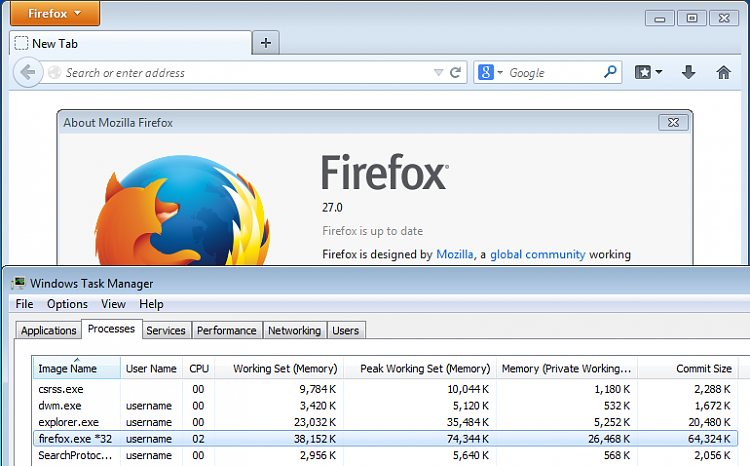Open the Google search engine selector
The height and width of the screenshot is (466, 750).
(490, 73)
